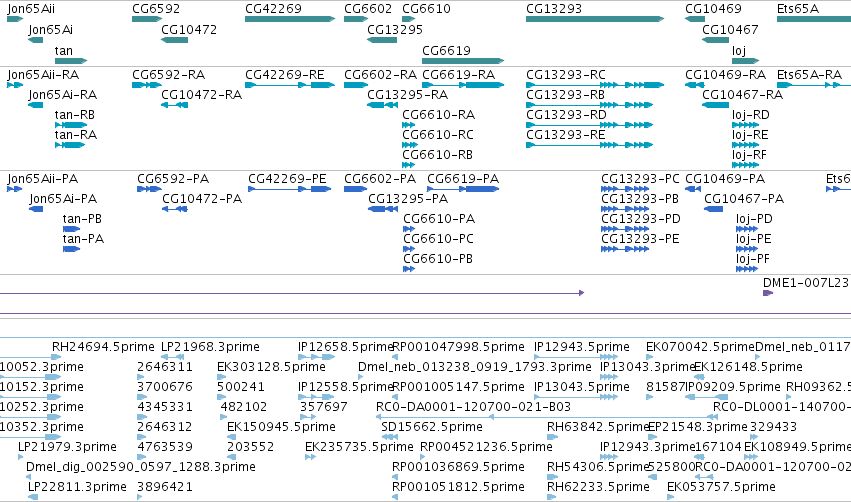The image size is (851, 502).
Task: Click EST Dmel_dig_002590_0597_1288.3prime
Action: (x=141, y=467)
